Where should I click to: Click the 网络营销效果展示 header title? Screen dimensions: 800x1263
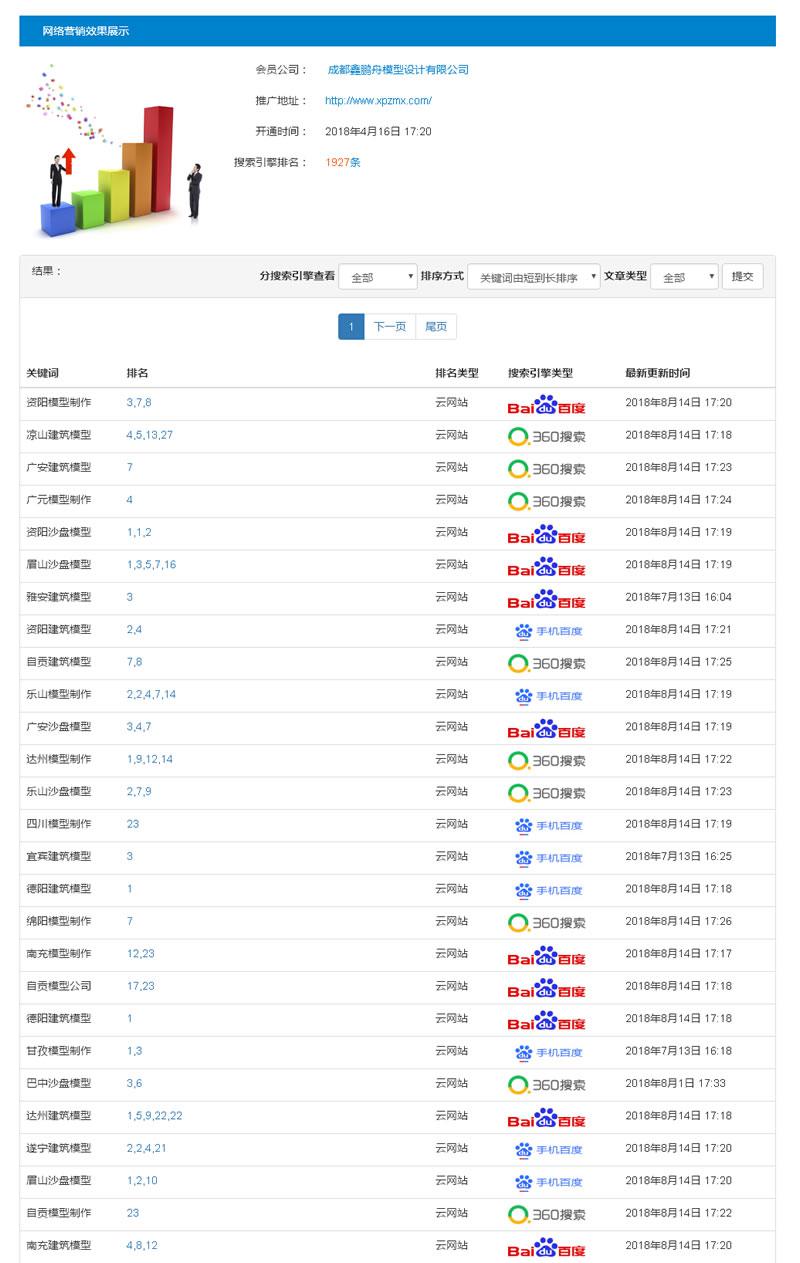(86, 31)
